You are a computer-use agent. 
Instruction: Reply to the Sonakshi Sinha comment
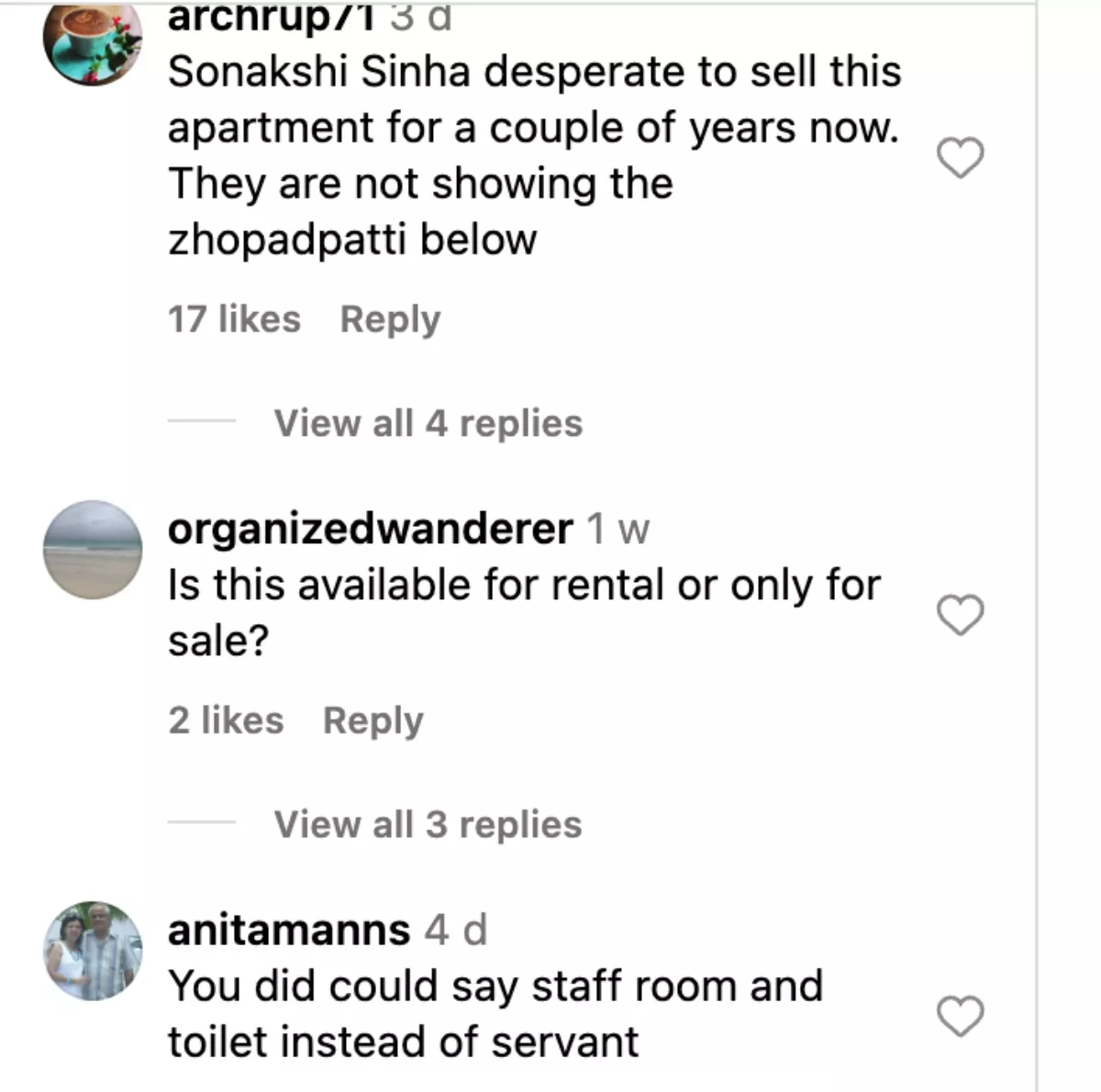[390, 319]
